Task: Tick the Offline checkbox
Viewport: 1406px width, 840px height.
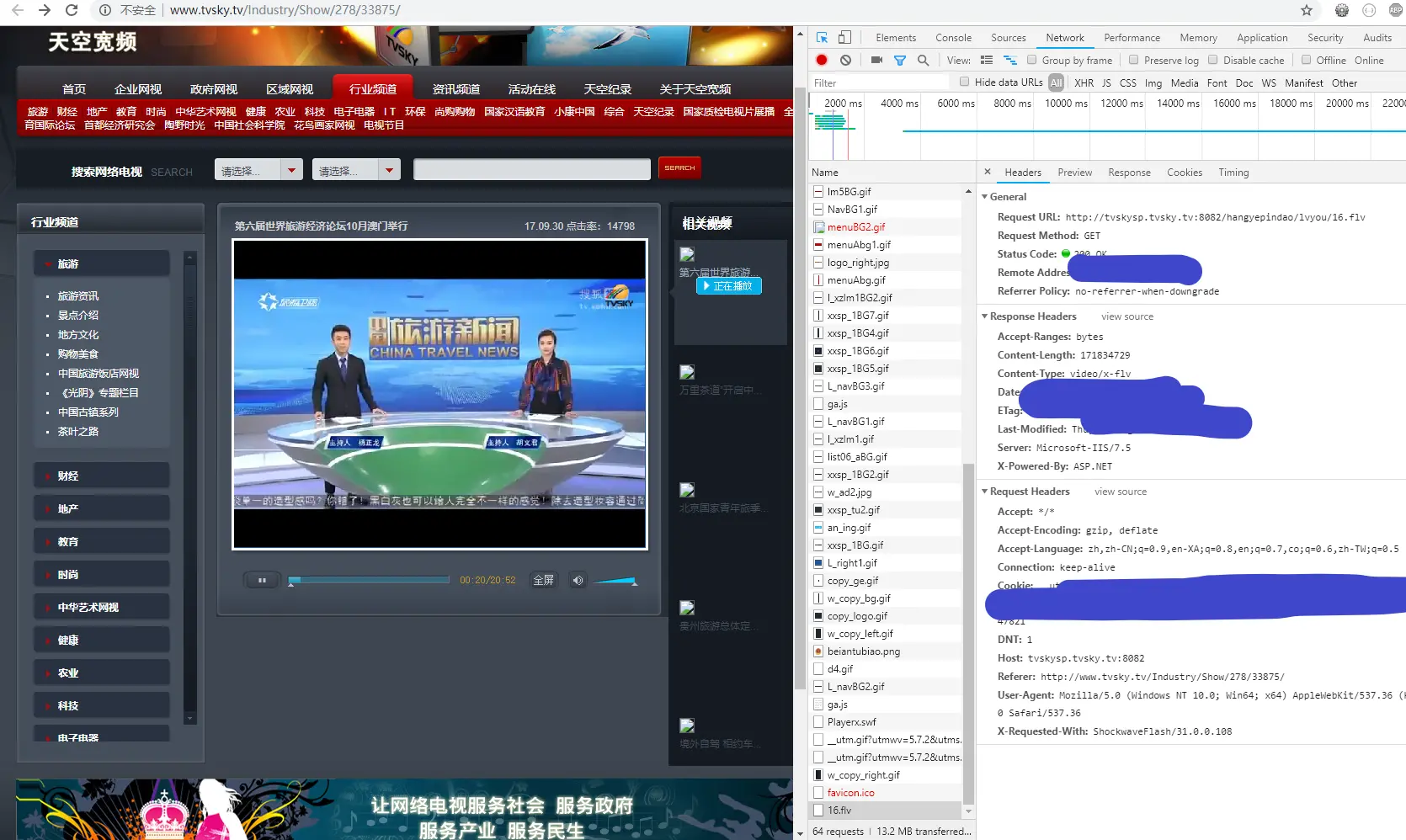Action: 1306,60
